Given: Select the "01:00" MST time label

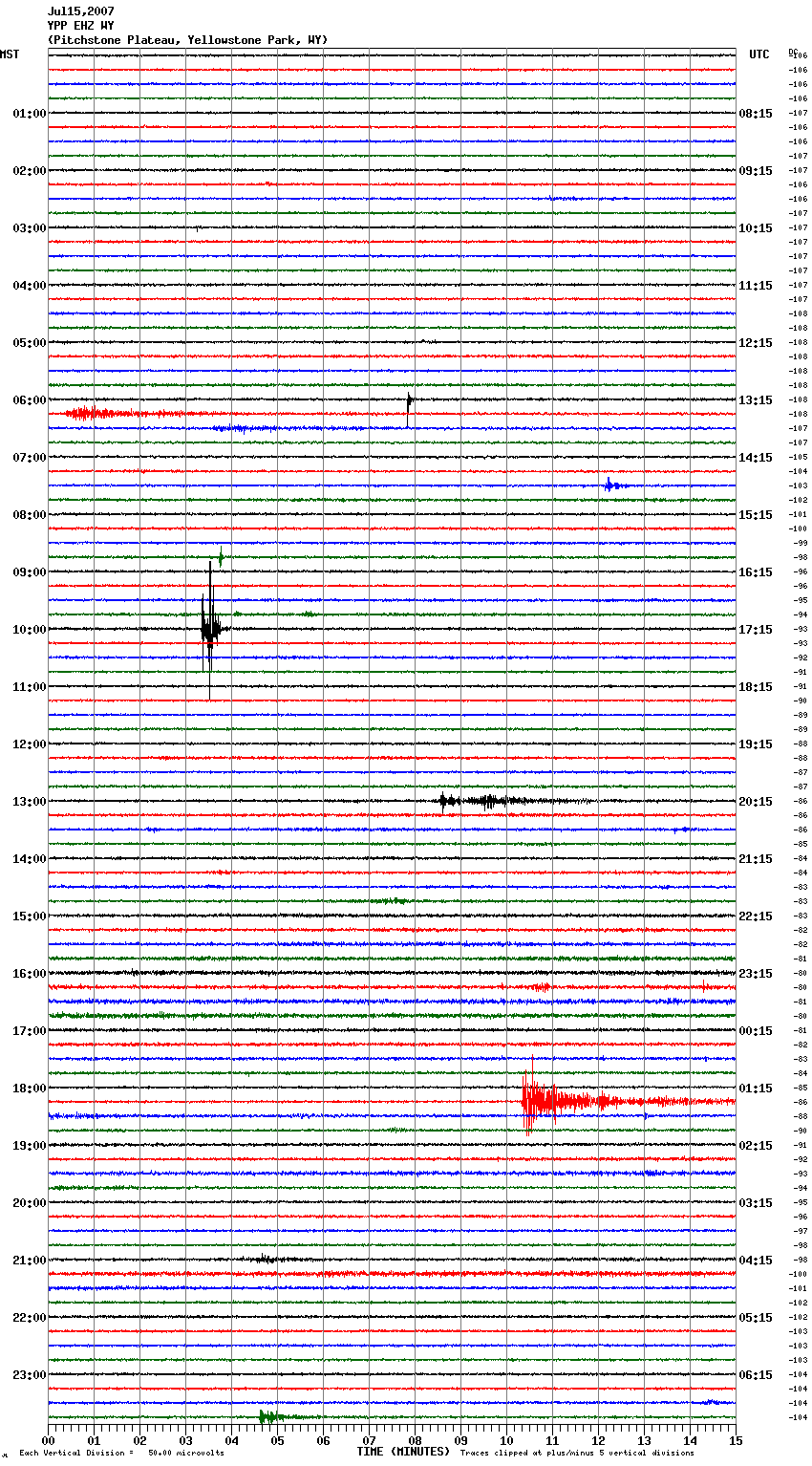Looking at the screenshot, I should (30, 114).
